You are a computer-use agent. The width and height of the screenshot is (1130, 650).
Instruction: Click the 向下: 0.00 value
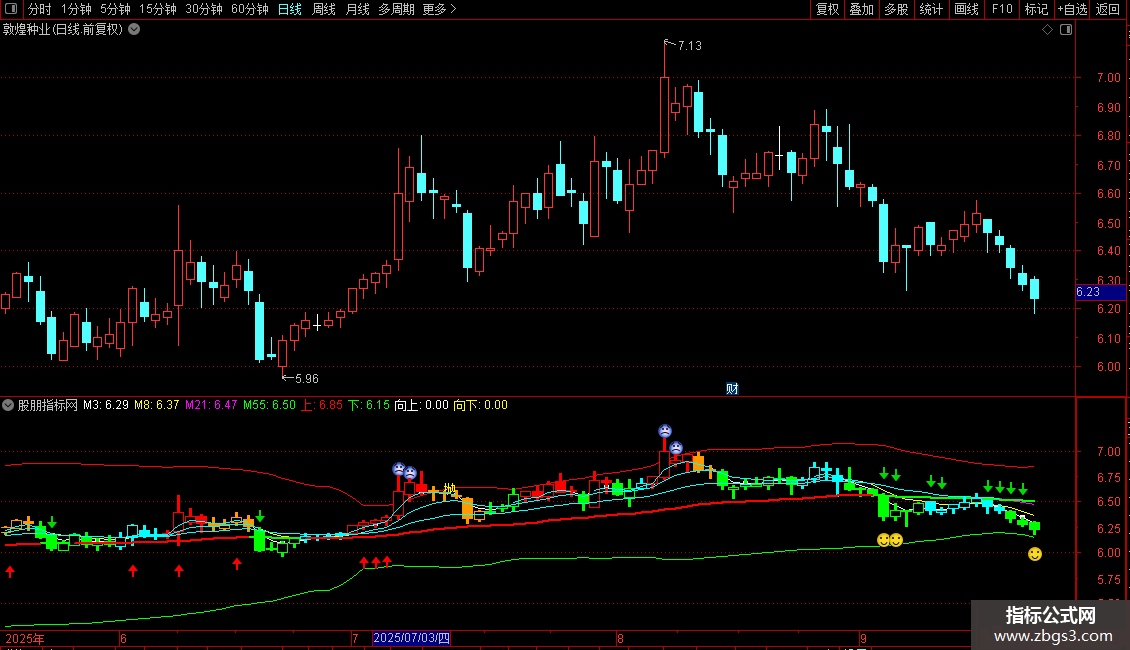point(481,405)
